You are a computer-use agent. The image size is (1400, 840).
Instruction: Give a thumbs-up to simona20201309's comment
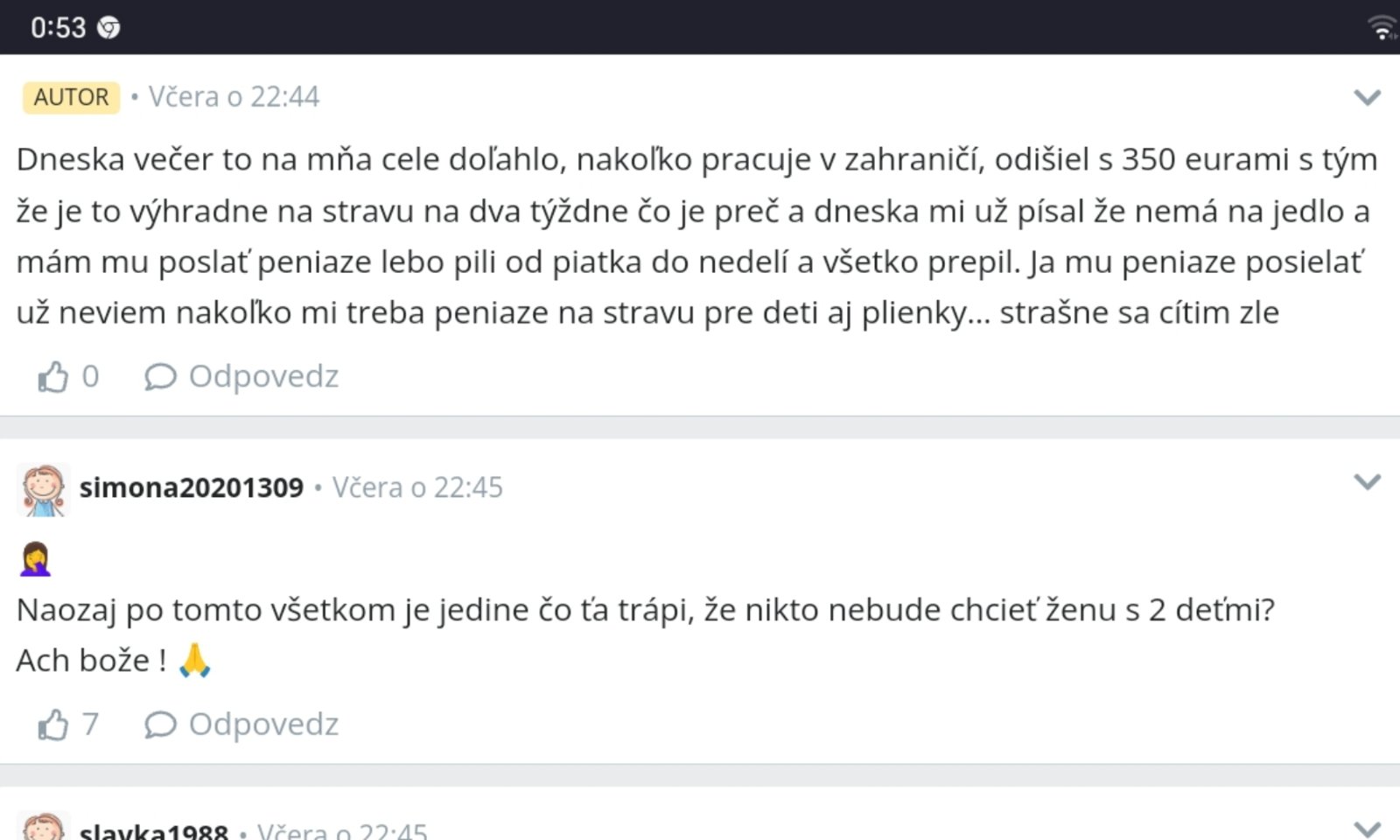[x=52, y=725]
